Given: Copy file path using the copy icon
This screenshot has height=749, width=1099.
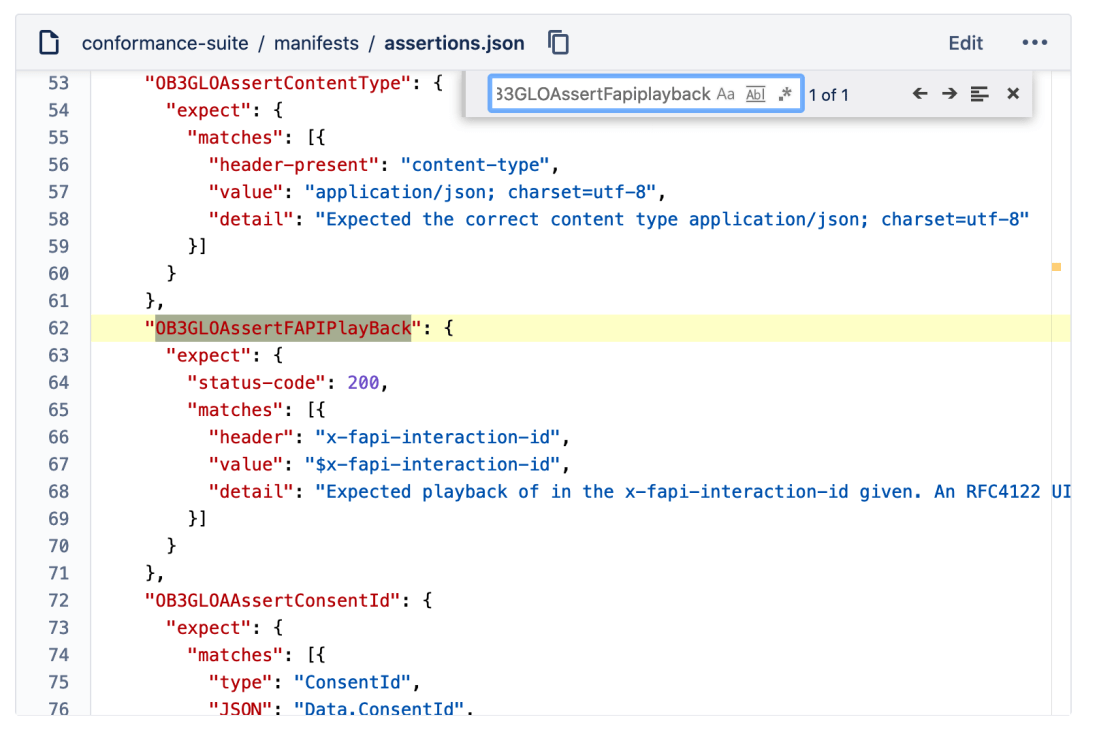Looking at the screenshot, I should [558, 43].
